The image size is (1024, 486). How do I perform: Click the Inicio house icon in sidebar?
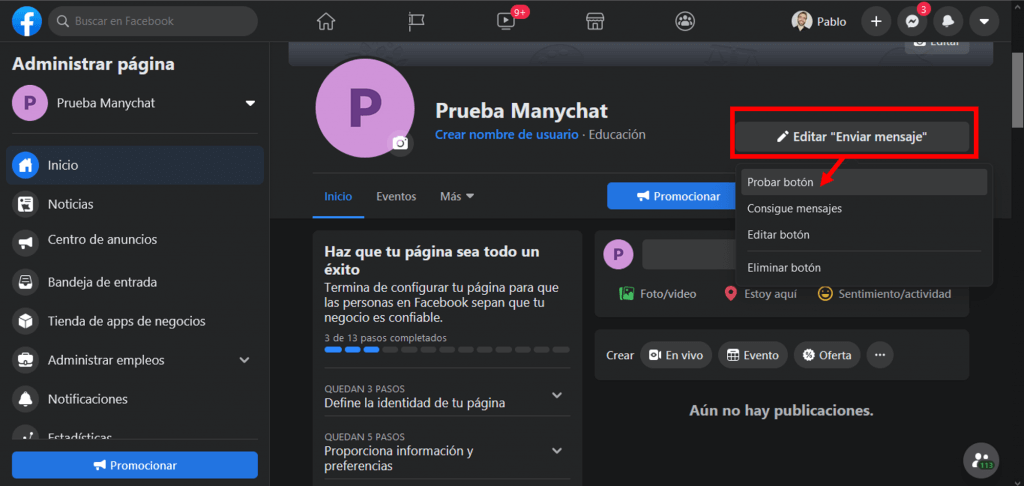25,165
